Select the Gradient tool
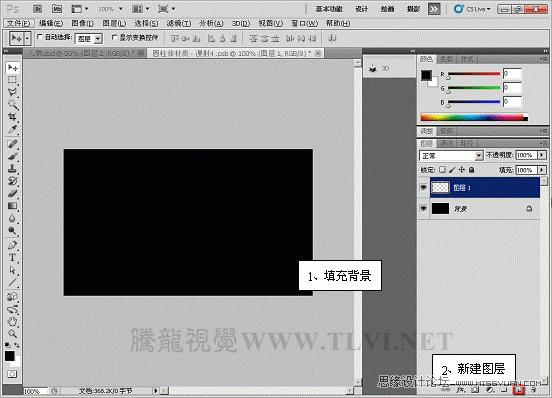 pyautogui.click(x=13, y=206)
